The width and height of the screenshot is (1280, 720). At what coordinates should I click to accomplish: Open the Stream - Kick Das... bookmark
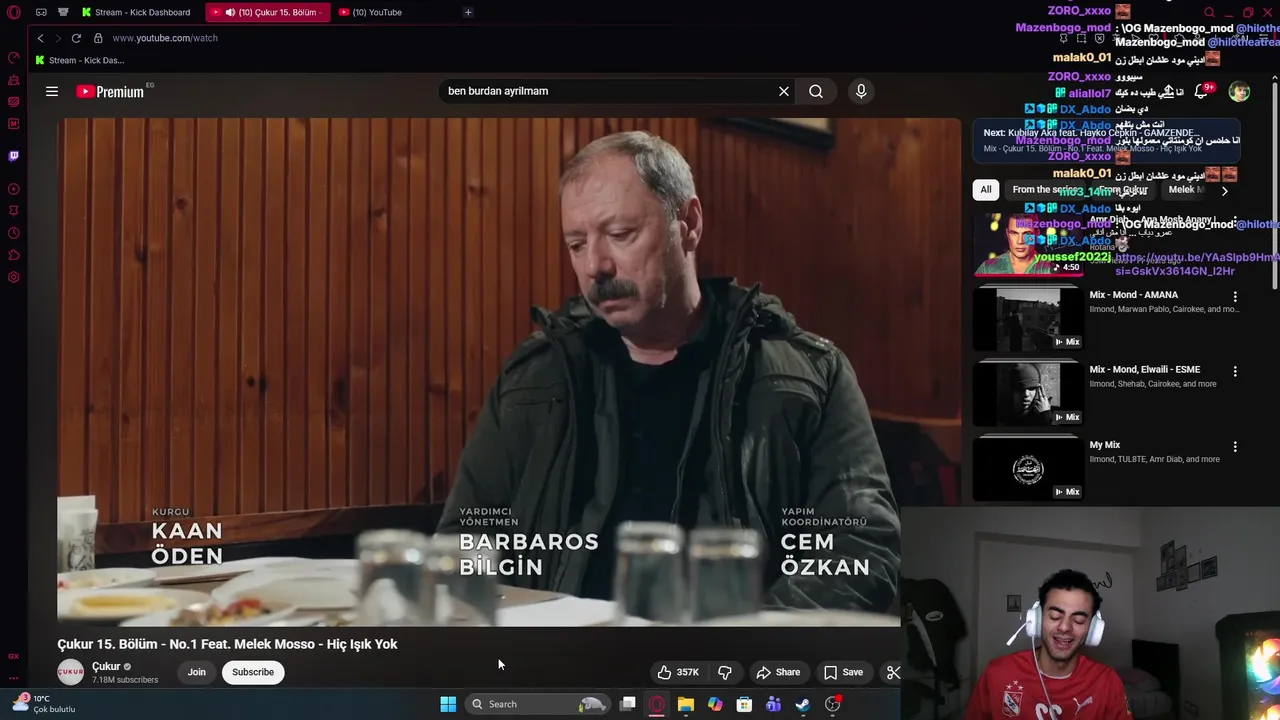click(80, 60)
